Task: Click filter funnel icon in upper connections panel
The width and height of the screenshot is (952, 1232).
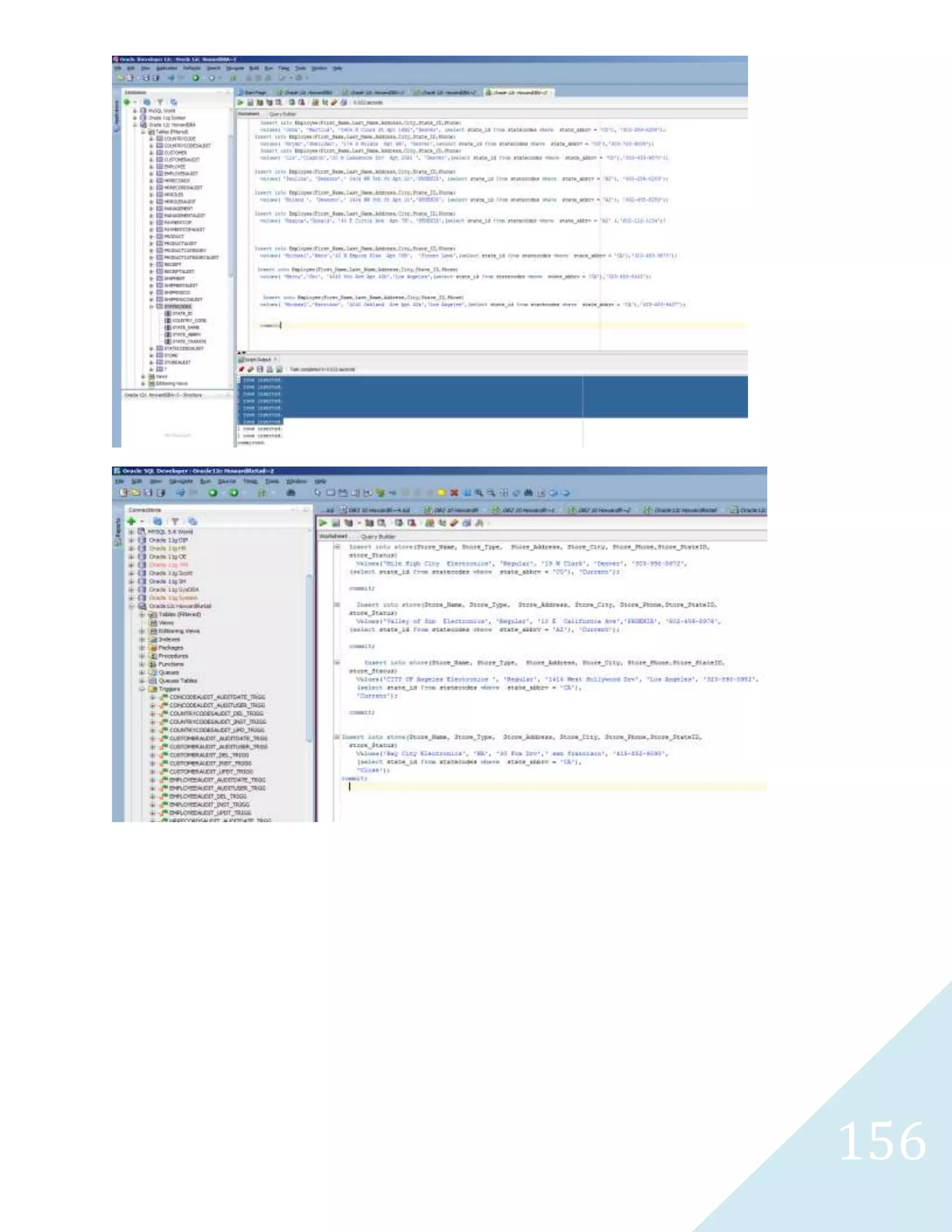Action: pos(160,102)
